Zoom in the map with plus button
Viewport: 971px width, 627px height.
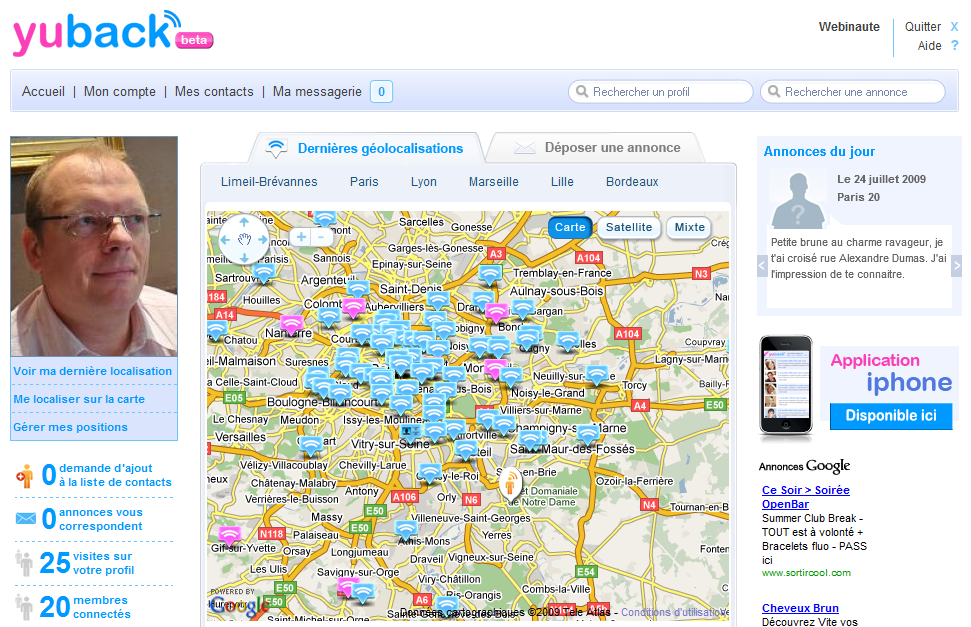[301, 237]
